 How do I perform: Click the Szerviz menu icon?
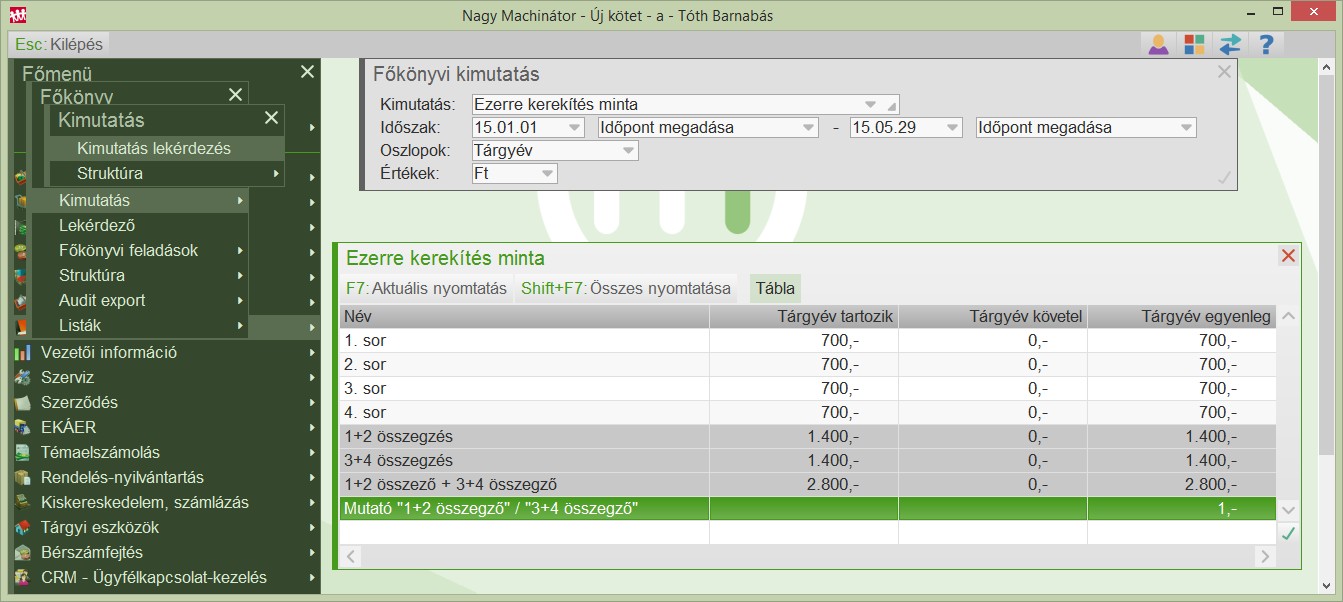(x=22, y=377)
